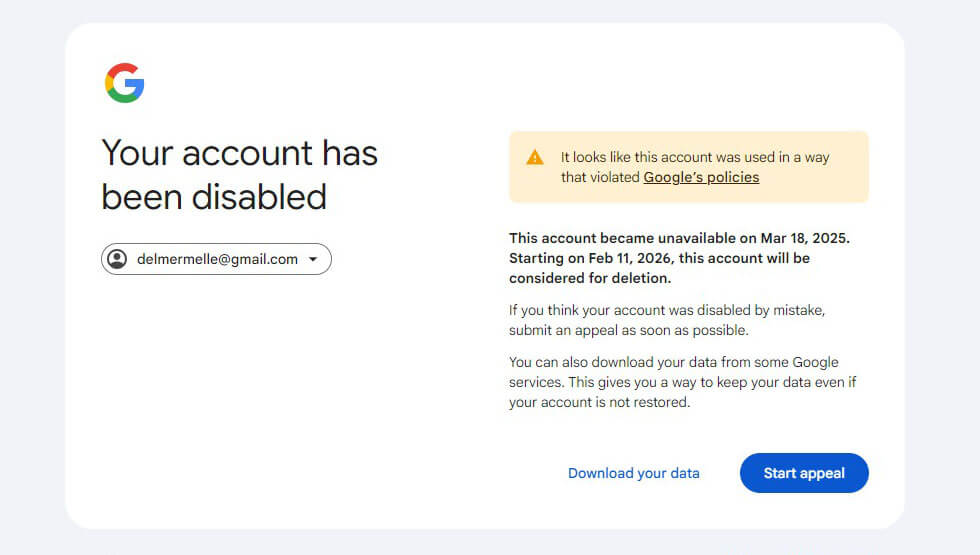Click the orange warning triangle icon

tap(535, 158)
